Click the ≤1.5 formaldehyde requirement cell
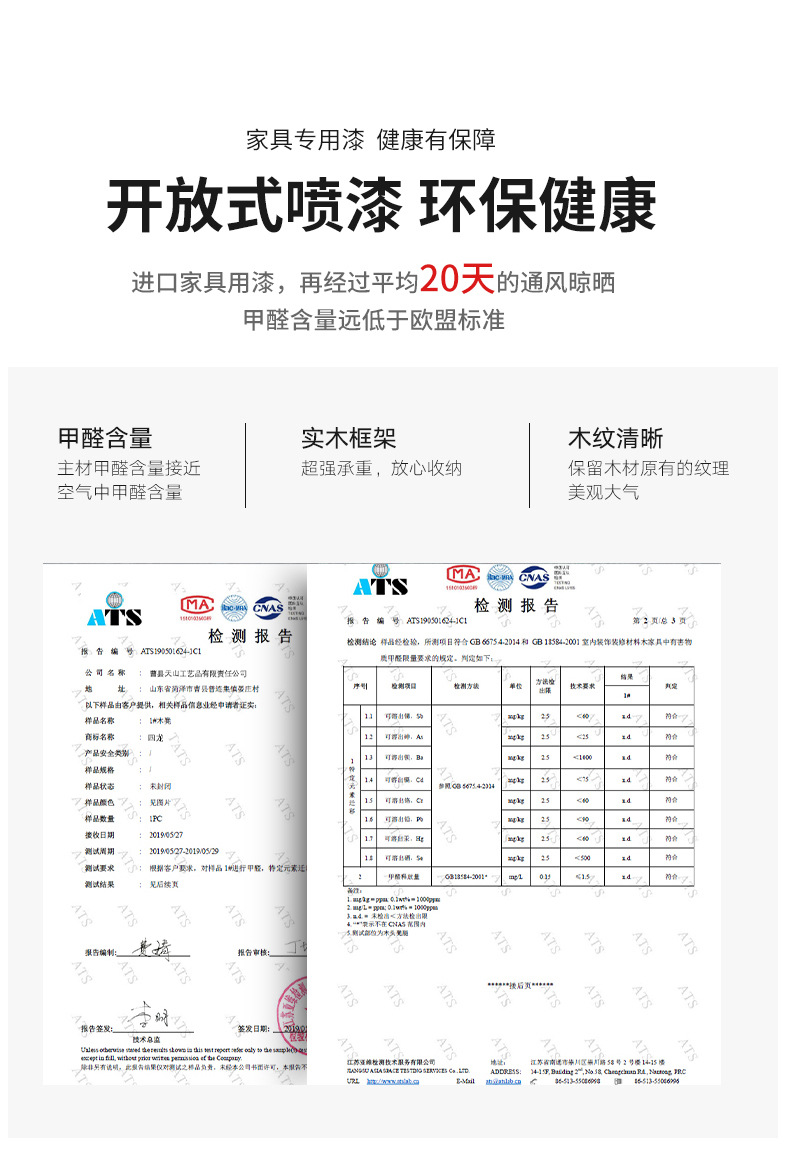The height and width of the screenshot is (1172, 790). pos(582,877)
